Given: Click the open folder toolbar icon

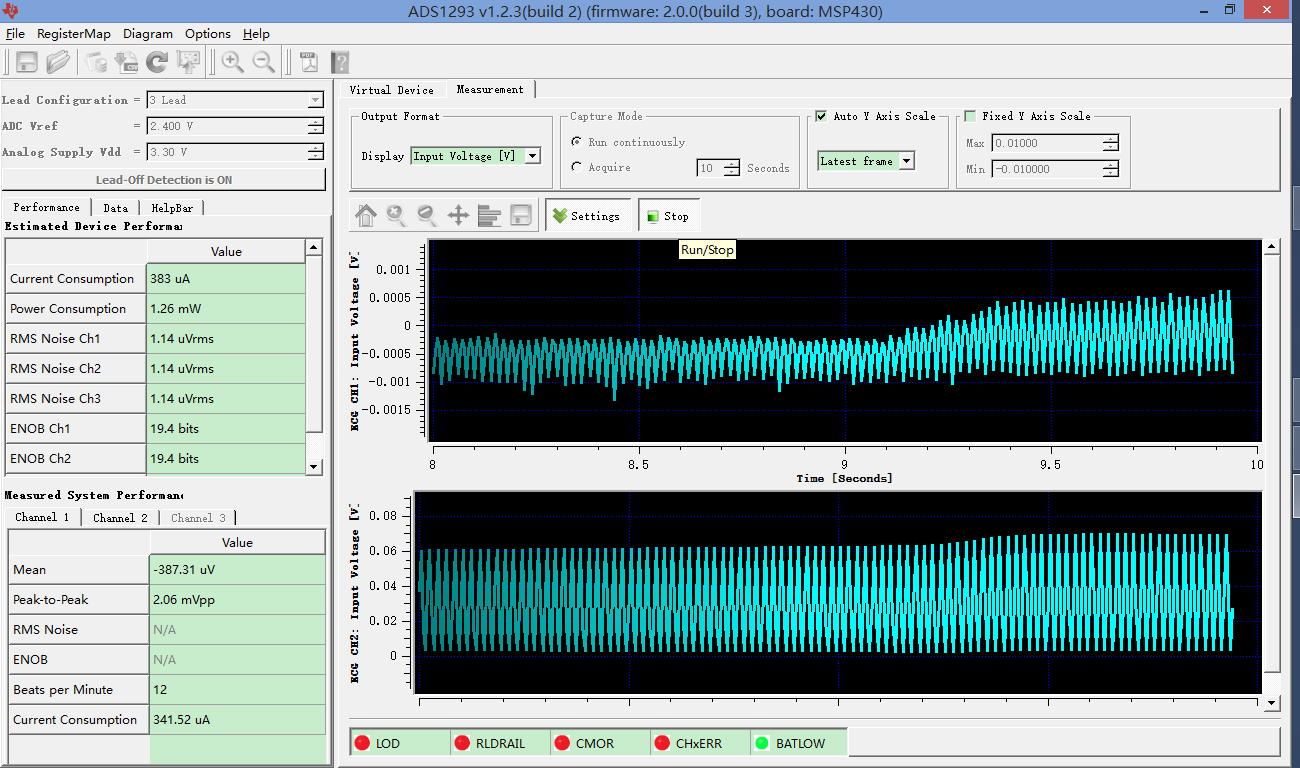Looking at the screenshot, I should tap(58, 62).
